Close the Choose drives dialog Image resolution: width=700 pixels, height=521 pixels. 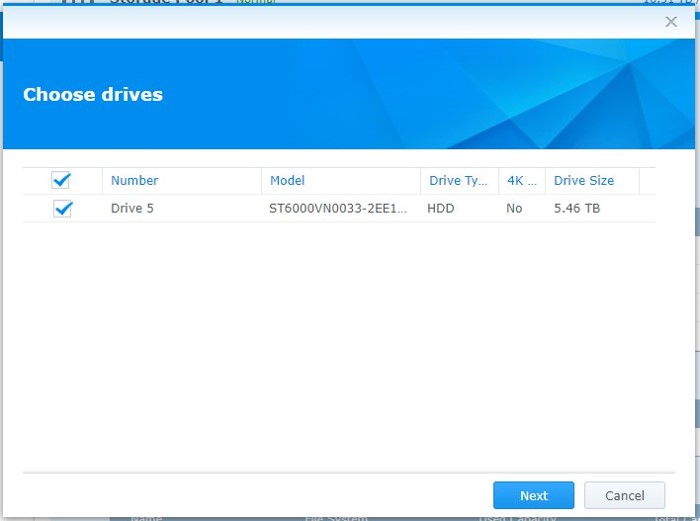(x=671, y=21)
